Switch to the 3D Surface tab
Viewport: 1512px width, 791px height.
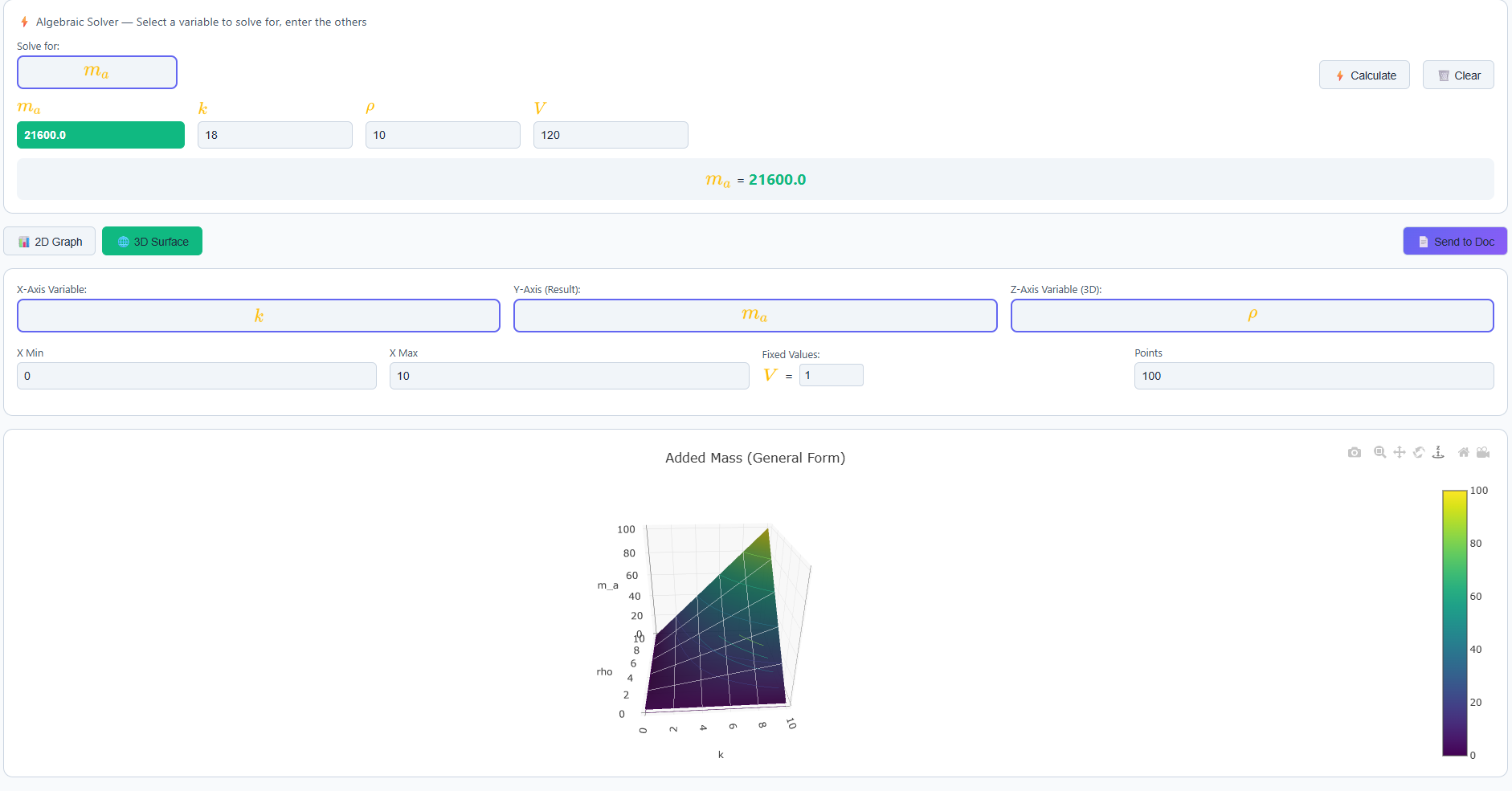point(153,241)
